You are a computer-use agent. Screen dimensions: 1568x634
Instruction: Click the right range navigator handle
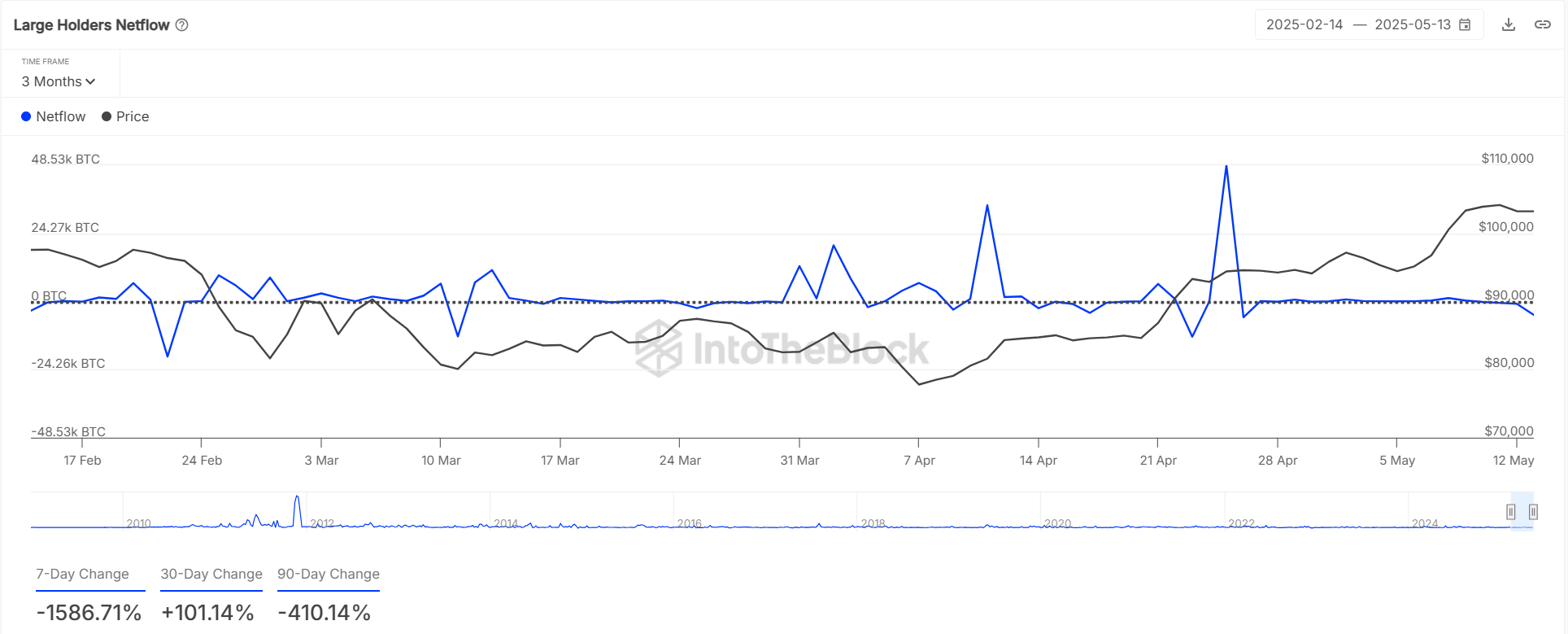1533,512
